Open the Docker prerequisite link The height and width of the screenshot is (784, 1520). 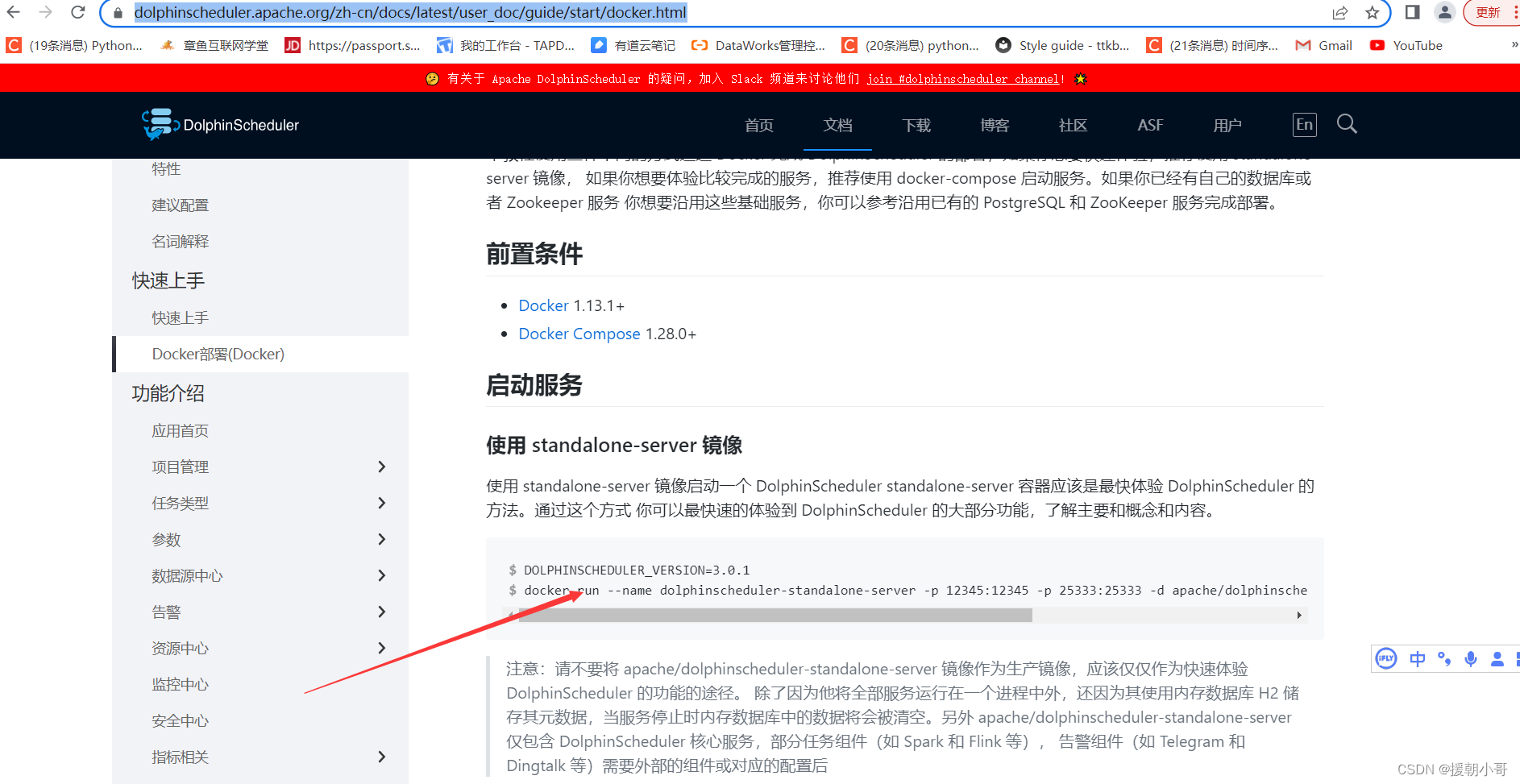pos(543,305)
